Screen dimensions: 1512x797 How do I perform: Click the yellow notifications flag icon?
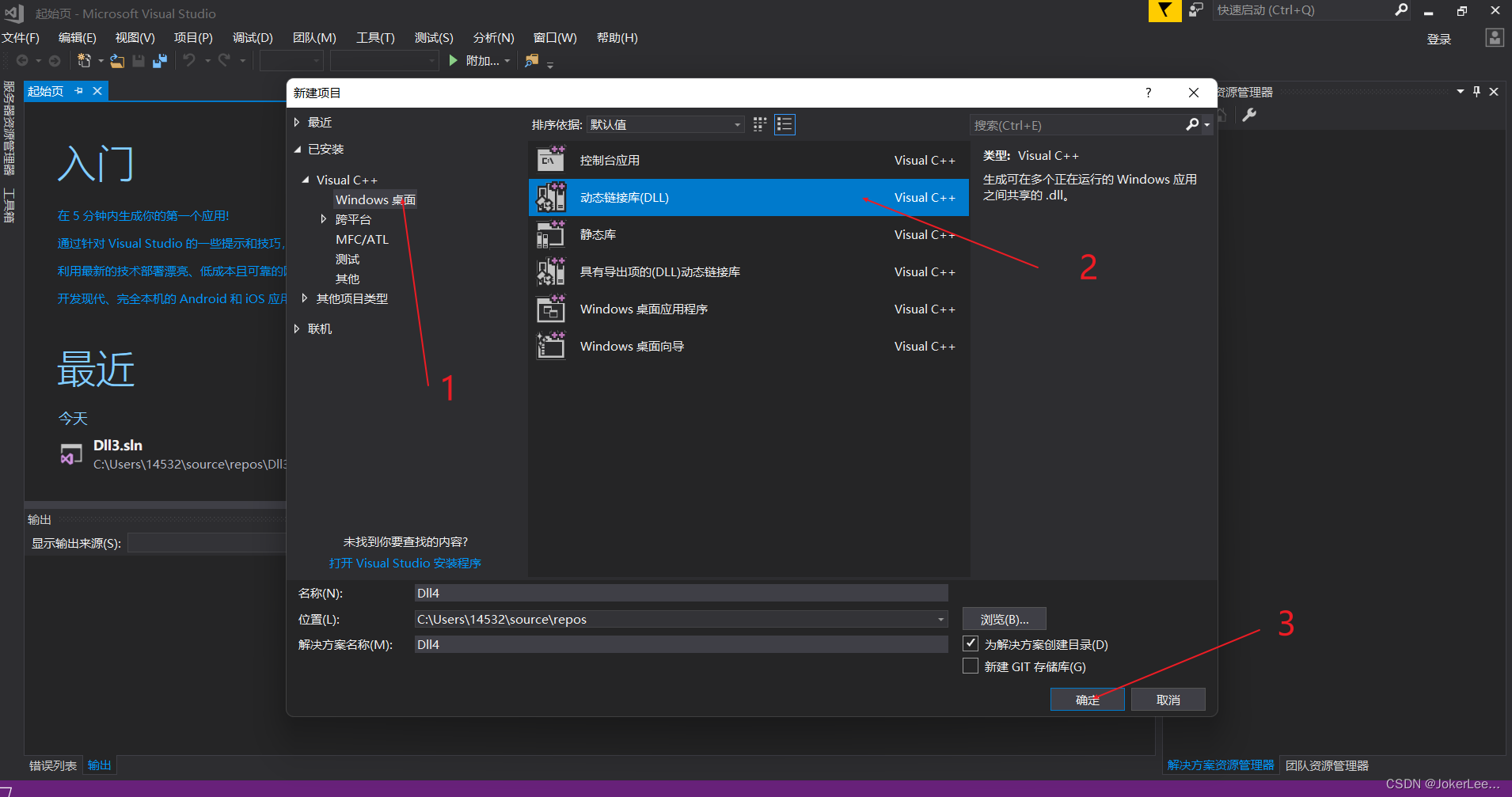click(1164, 10)
